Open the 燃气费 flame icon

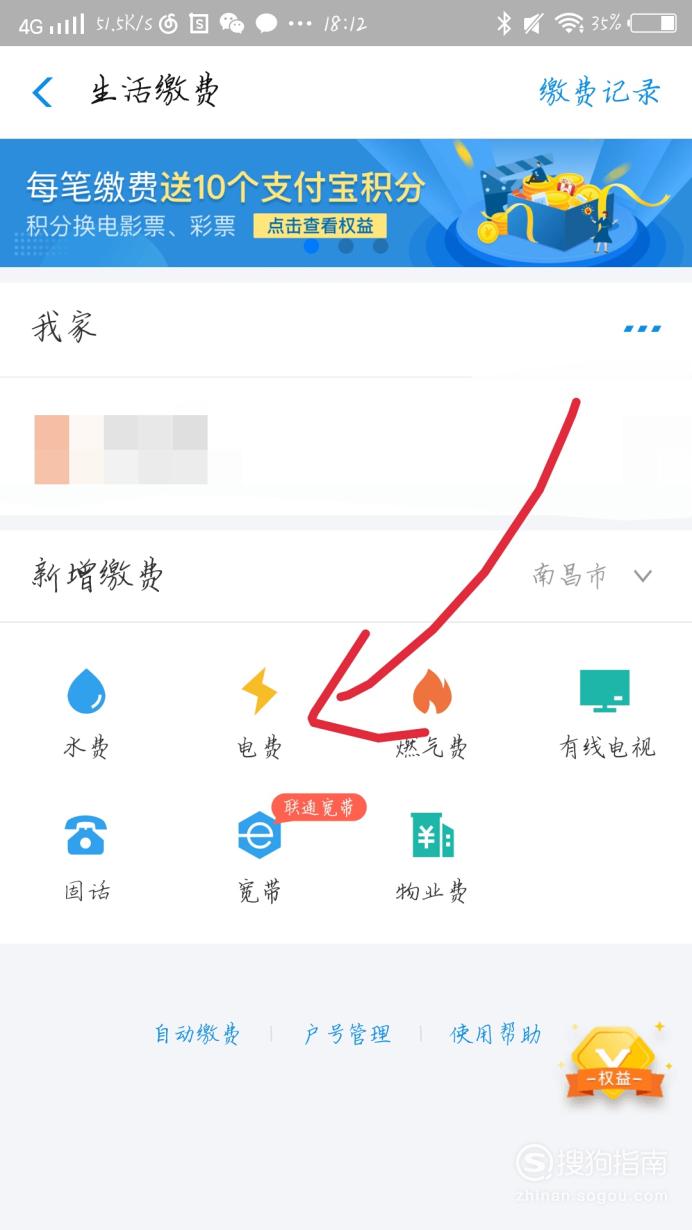(432, 691)
